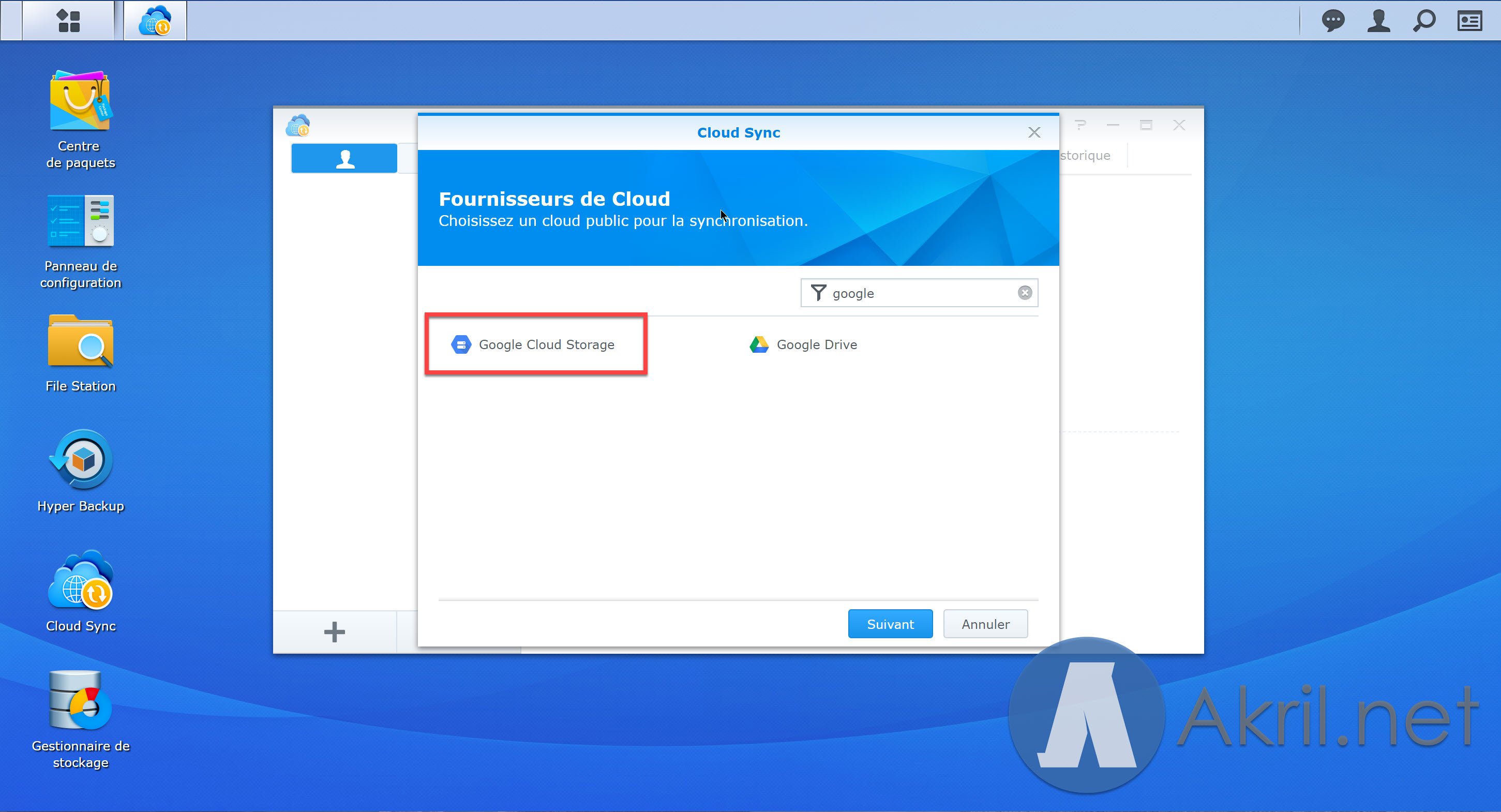Open the user options icon
Screen dimensions: 1501x812
[1378, 21]
